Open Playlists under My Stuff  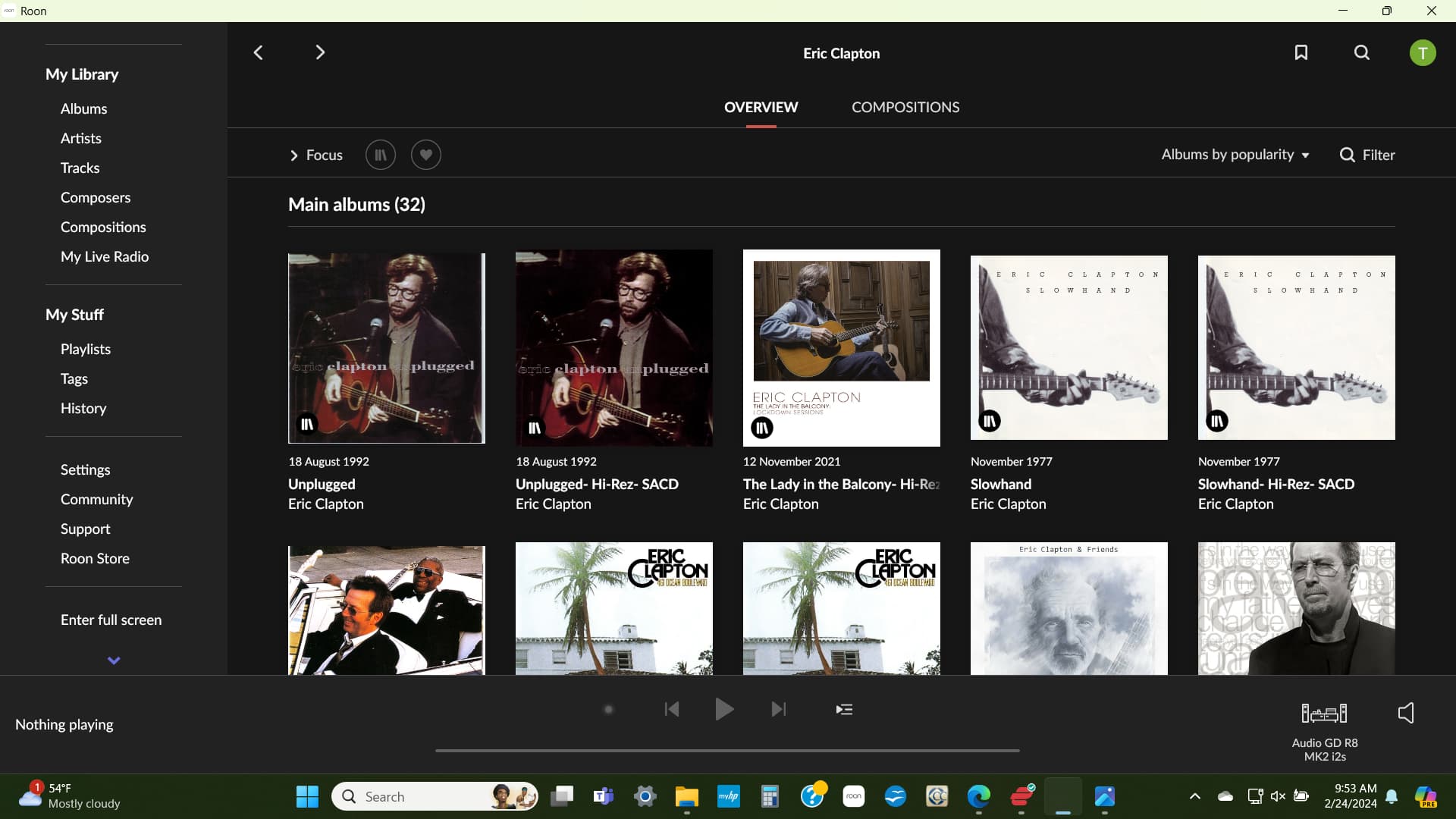pos(86,349)
